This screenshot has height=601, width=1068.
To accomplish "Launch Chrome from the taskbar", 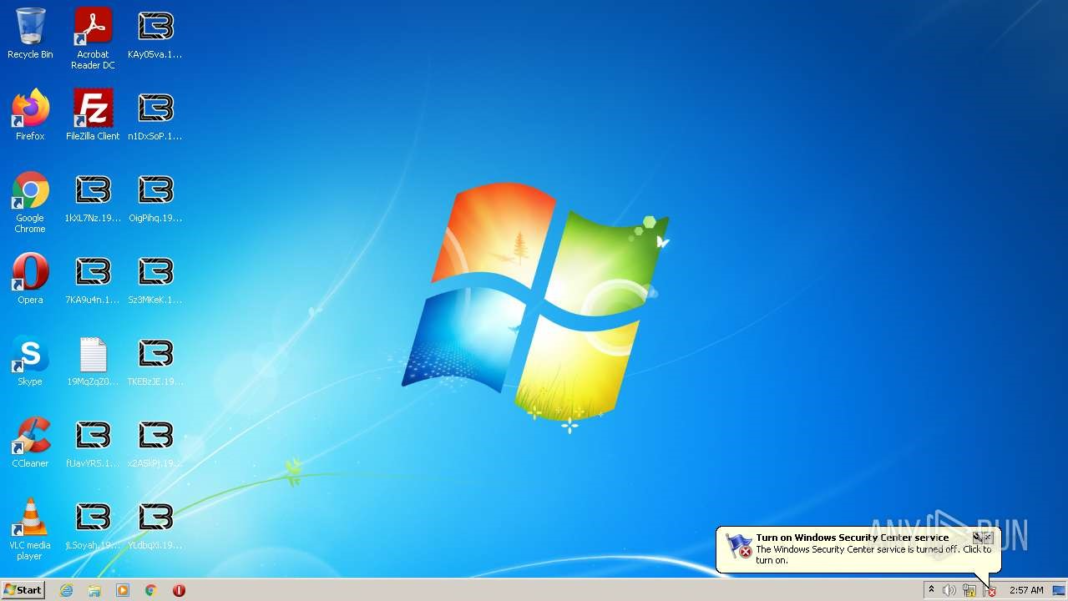I will pyautogui.click(x=151, y=590).
